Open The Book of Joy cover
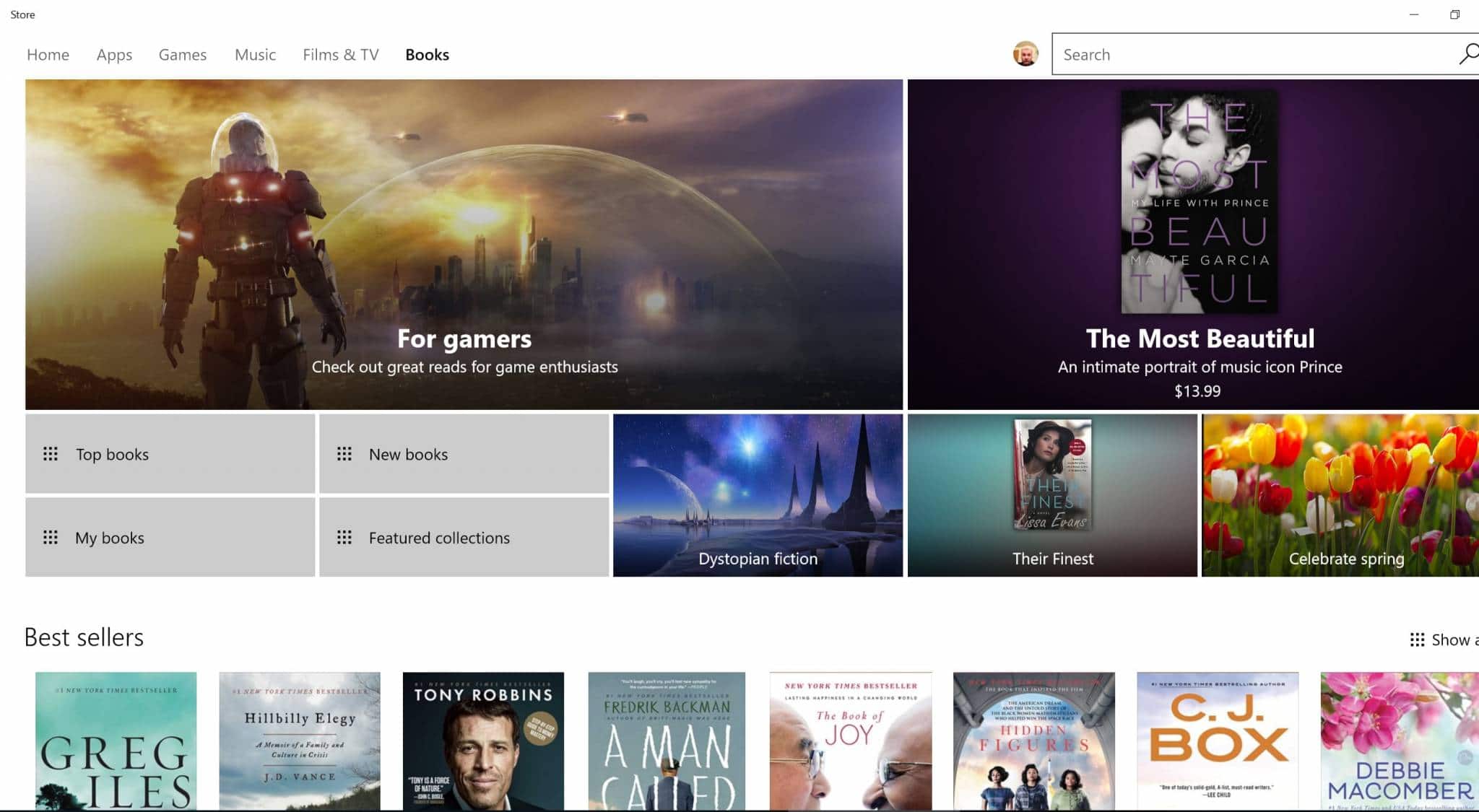This screenshot has height=812, width=1479. 851,741
